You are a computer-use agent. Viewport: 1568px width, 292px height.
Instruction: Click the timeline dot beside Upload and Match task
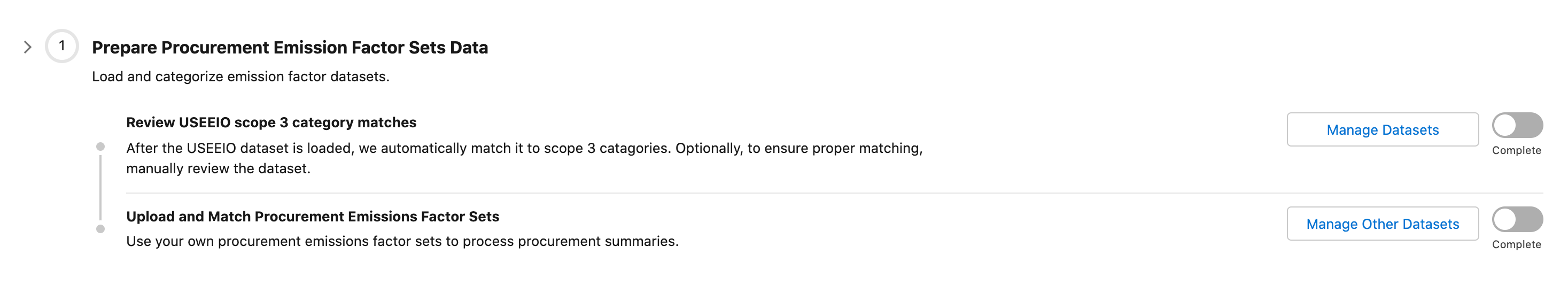click(100, 229)
